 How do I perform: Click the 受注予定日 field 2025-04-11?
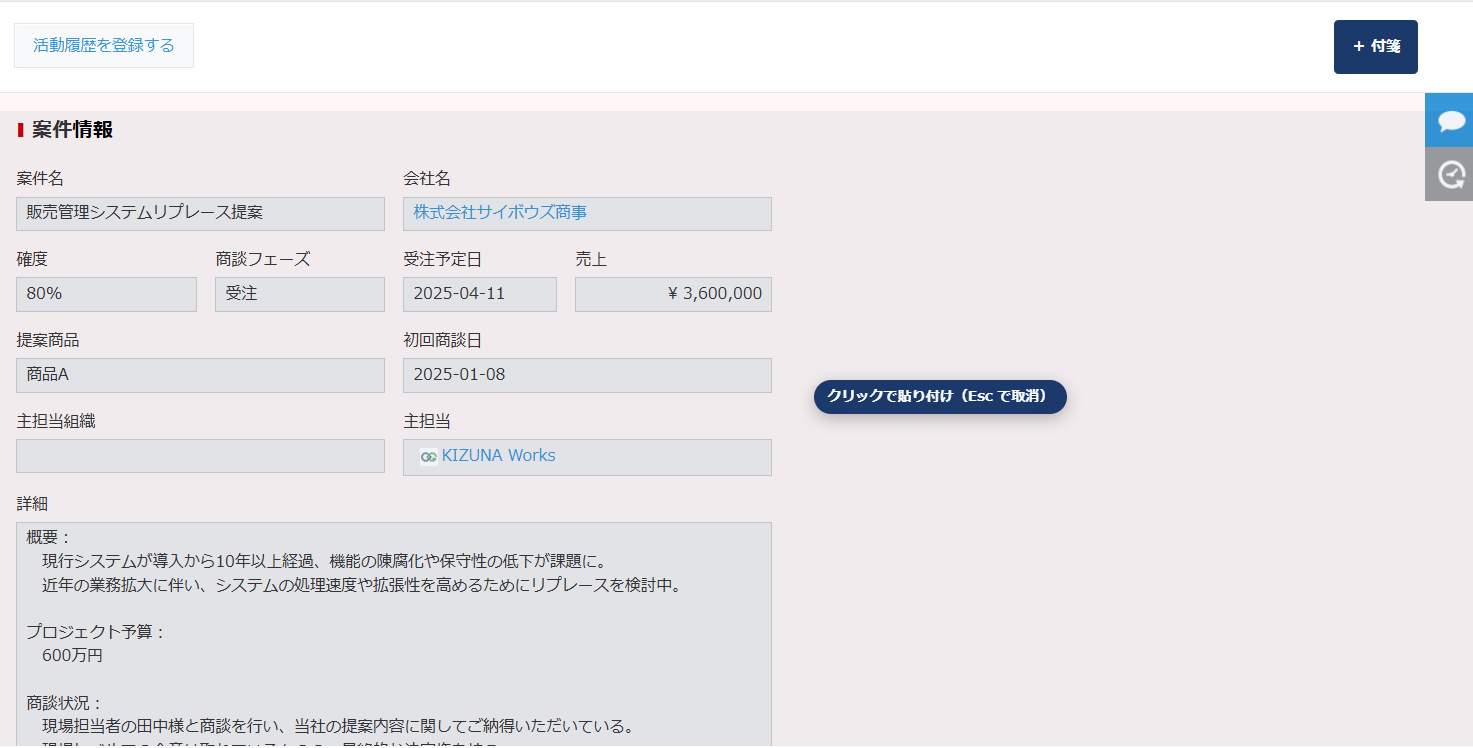coord(480,294)
